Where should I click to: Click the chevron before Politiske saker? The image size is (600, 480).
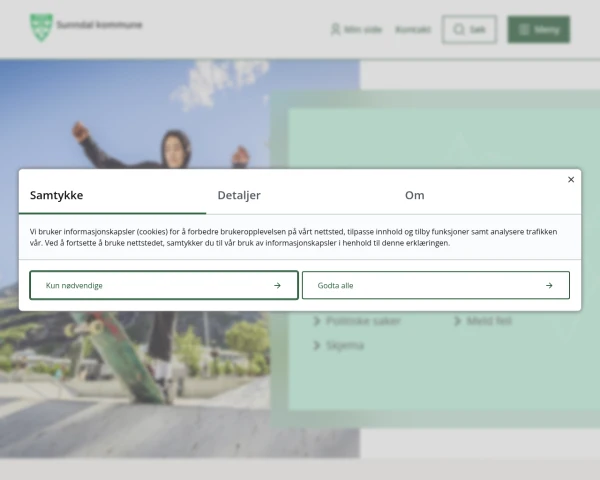coord(317,321)
